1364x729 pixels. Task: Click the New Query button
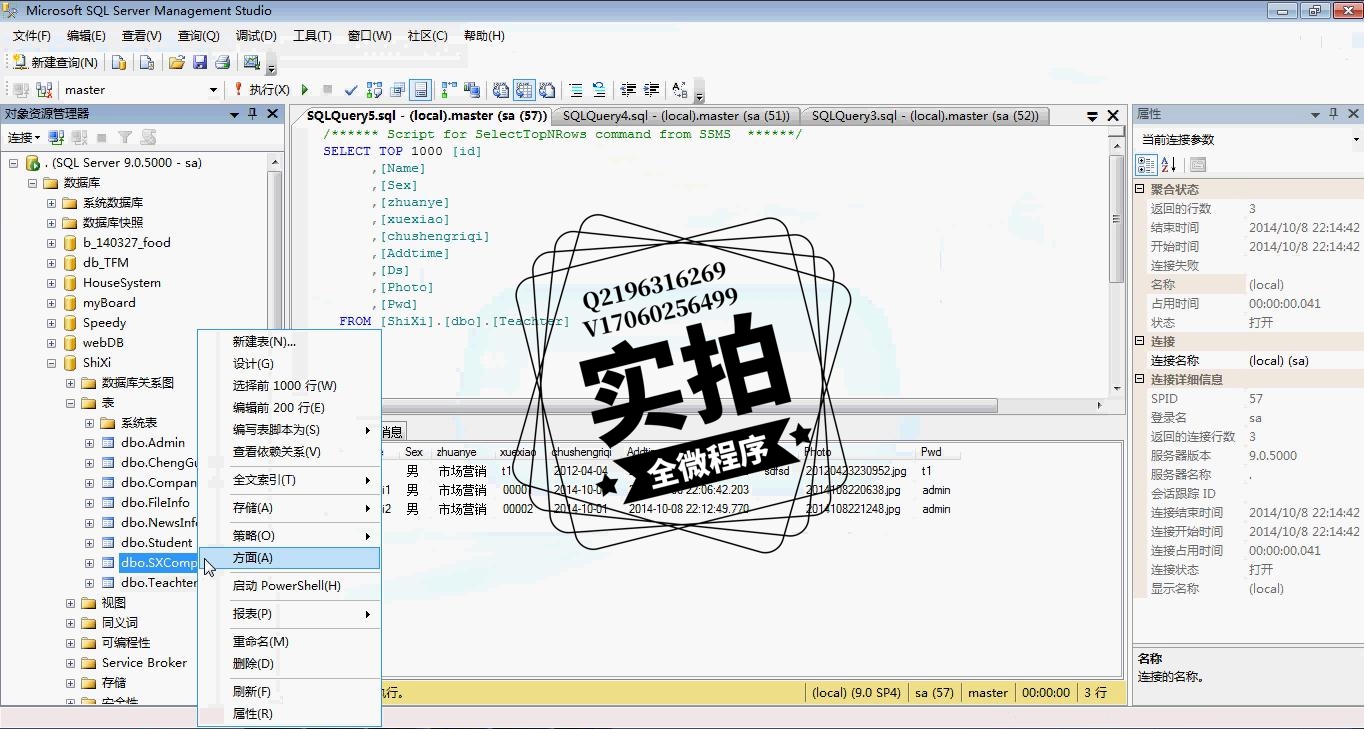click(55, 62)
